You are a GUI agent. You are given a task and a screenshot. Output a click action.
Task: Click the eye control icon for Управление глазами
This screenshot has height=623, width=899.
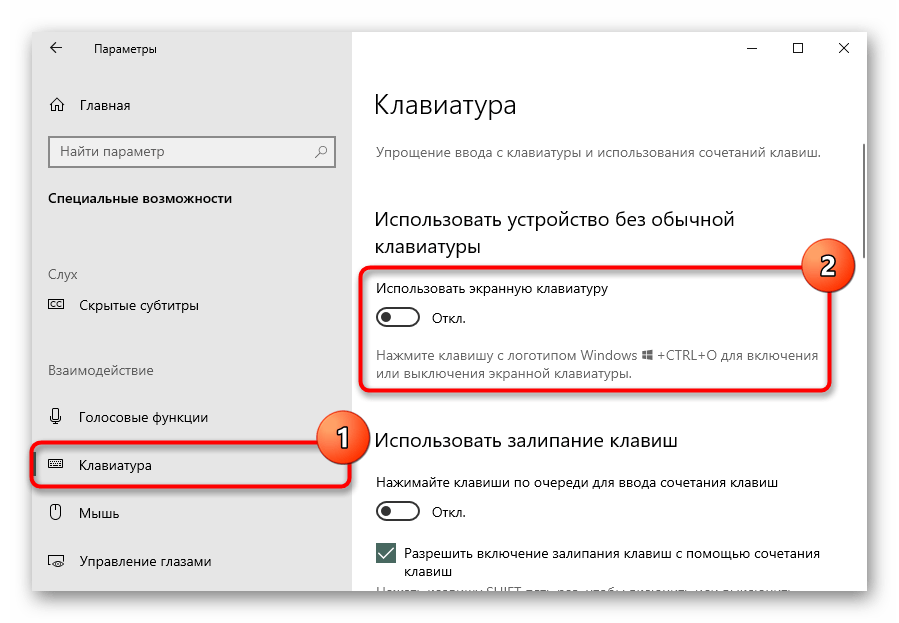pyautogui.click(x=57, y=561)
